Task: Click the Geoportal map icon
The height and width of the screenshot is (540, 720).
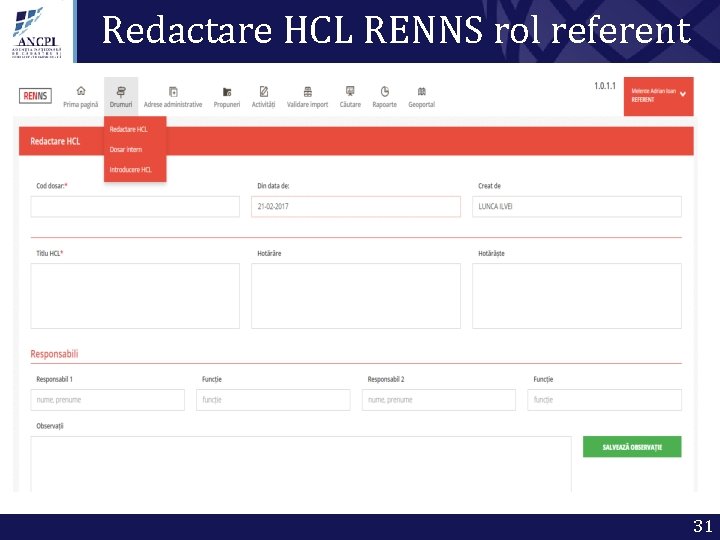Action: (x=422, y=91)
